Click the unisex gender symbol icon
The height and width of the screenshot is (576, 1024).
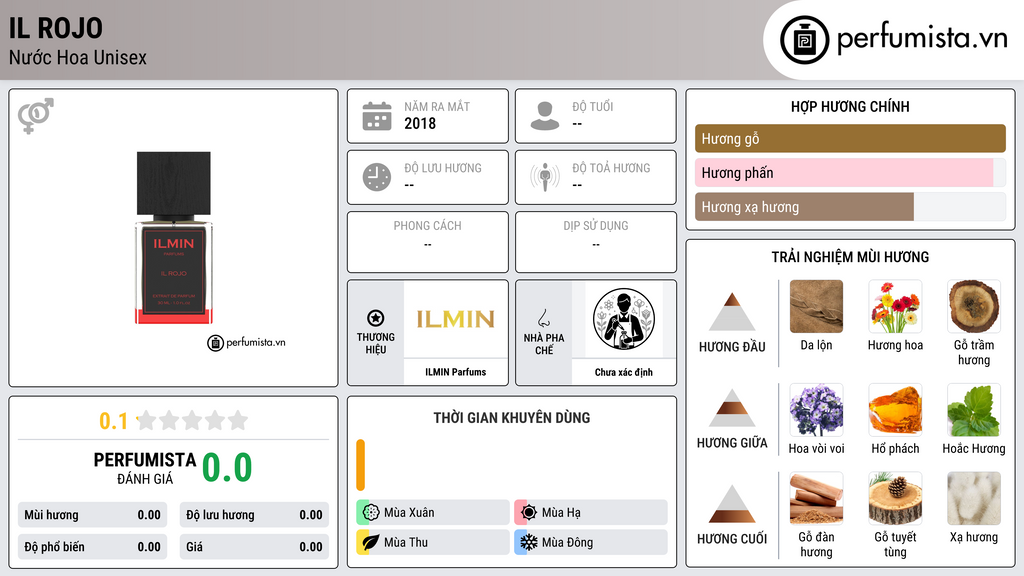click(35, 116)
